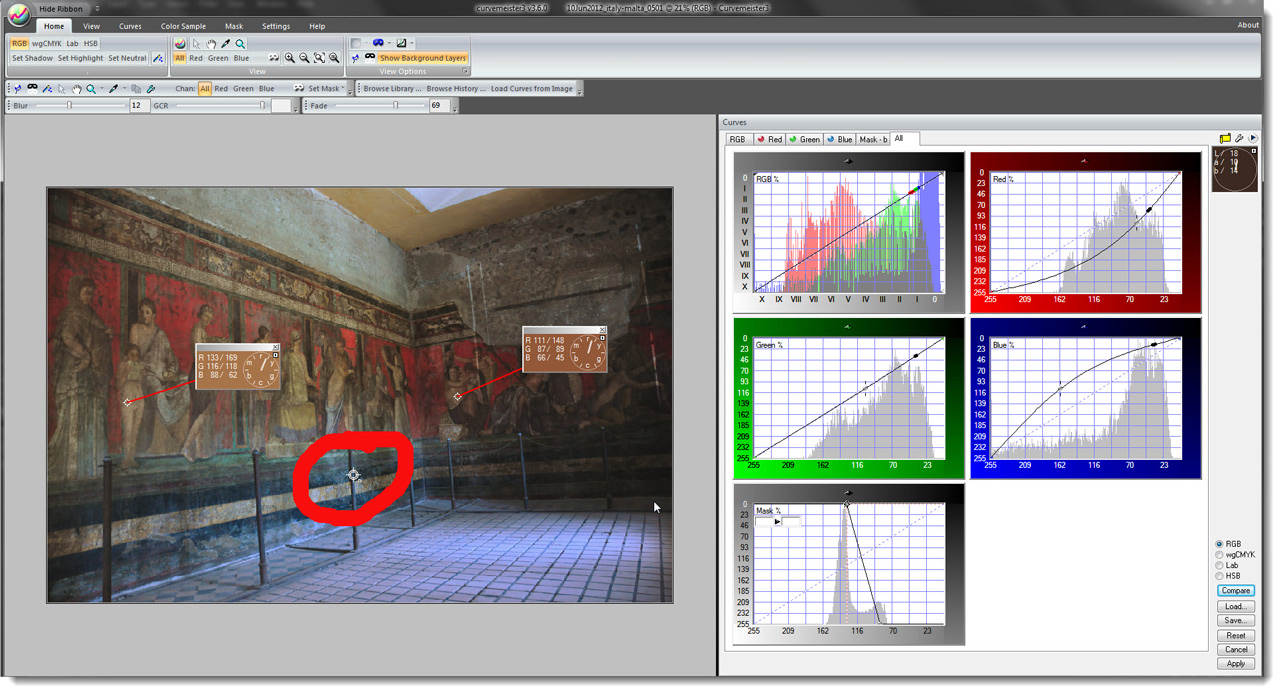Open the Home ribbon tab
The height and width of the screenshot is (693, 1280).
tap(54, 26)
